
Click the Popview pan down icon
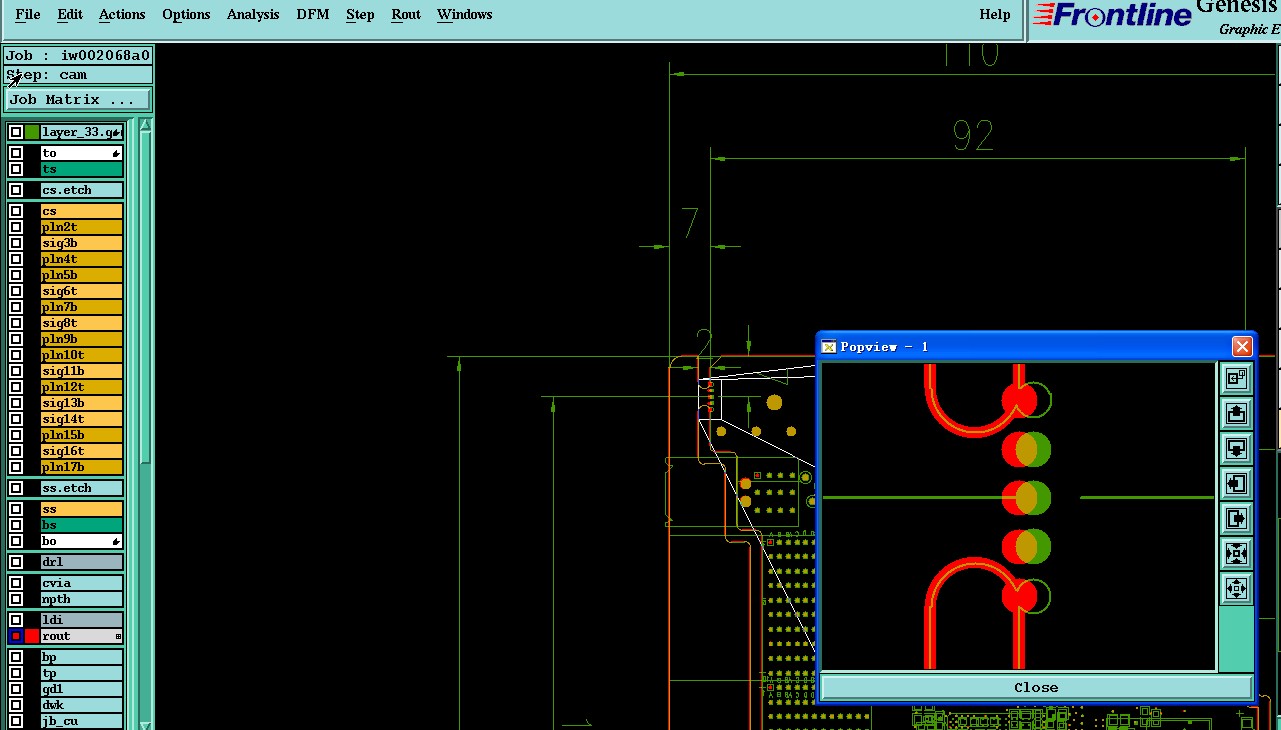(1236, 448)
